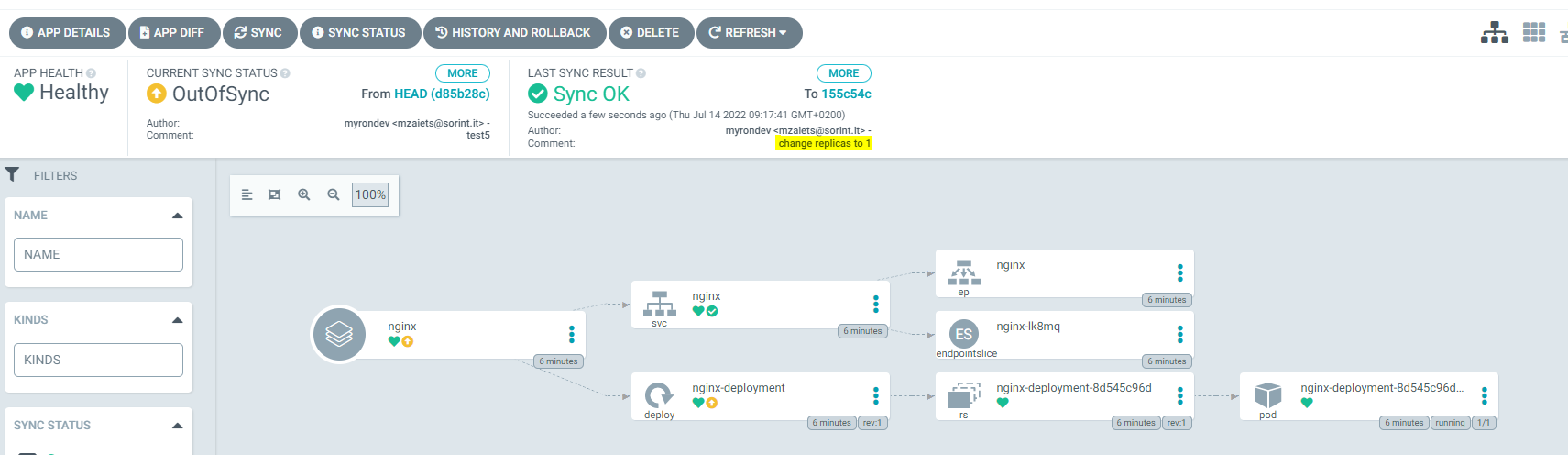The height and width of the screenshot is (455, 1568).
Task: Open HISTORY AND ROLLBACK
Action: [x=514, y=33]
